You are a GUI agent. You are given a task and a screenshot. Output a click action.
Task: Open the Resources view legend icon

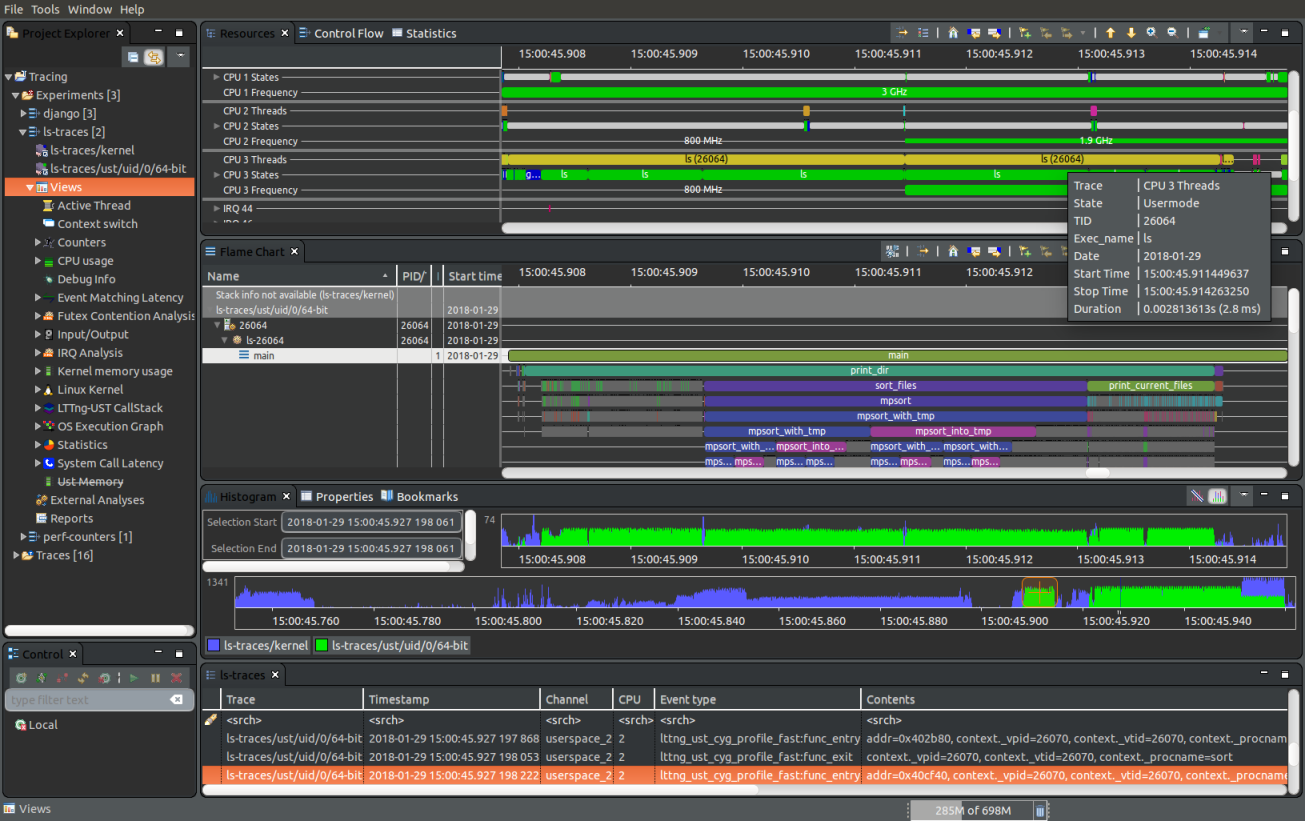924,33
